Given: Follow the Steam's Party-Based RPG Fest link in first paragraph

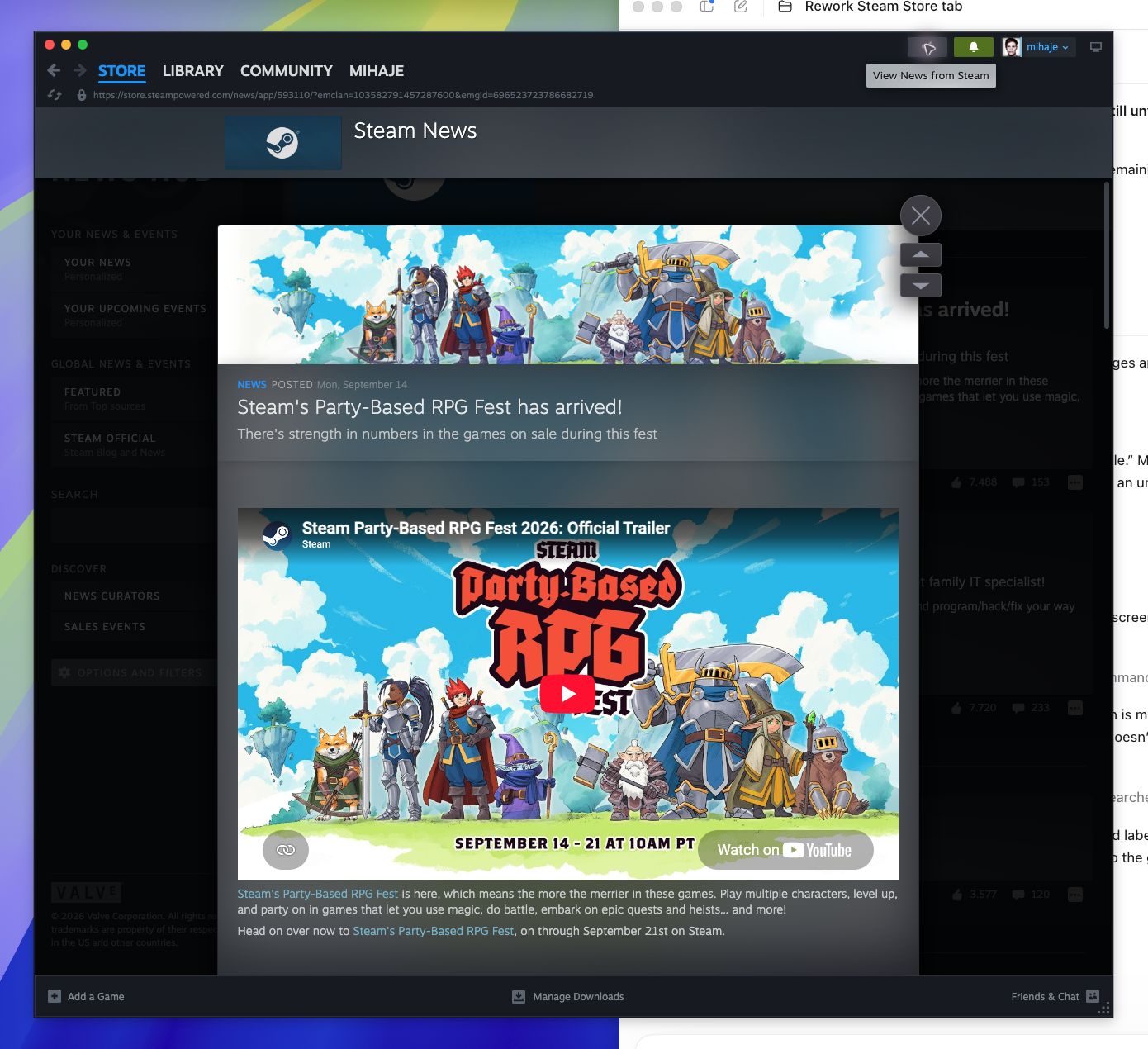Looking at the screenshot, I should pos(318,894).
